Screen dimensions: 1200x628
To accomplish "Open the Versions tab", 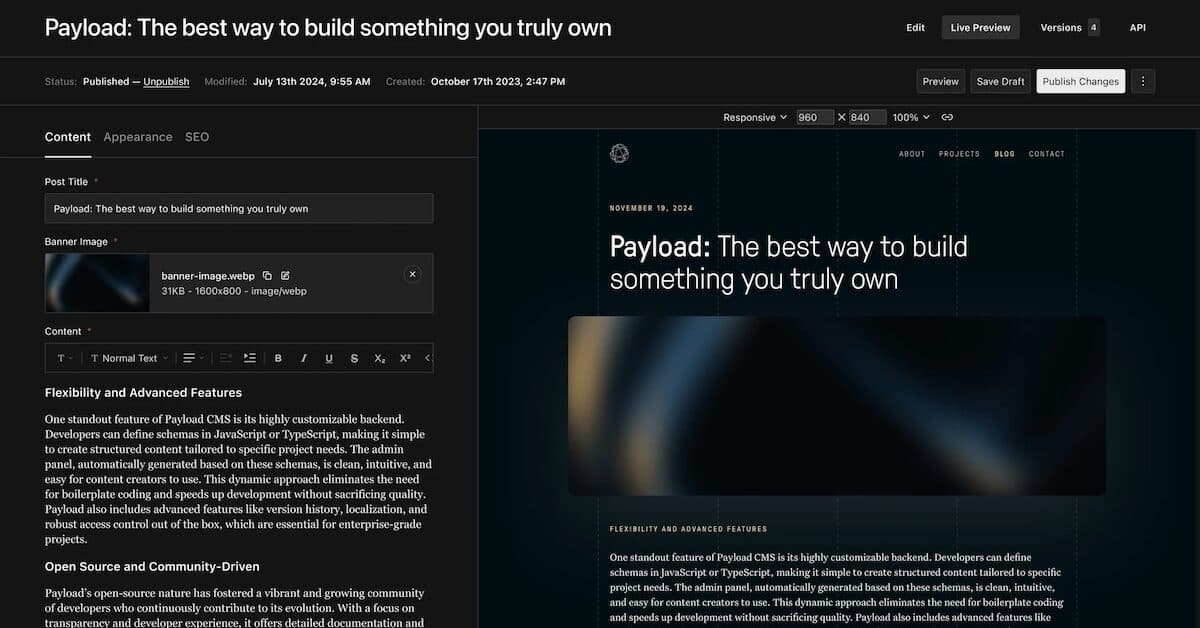I will (x=1069, y=27).
